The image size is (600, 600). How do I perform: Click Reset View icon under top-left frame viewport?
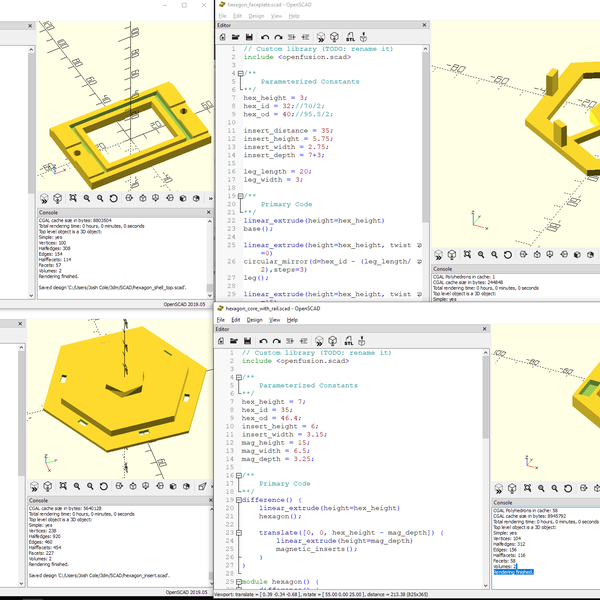(113, 198)
